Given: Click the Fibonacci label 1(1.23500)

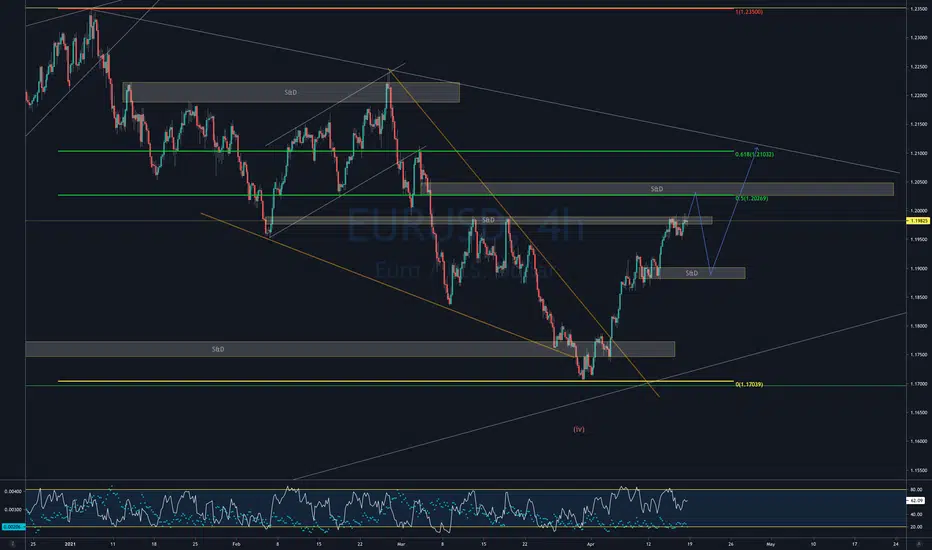Looking at the screenshot, I should tap(749, 12).
